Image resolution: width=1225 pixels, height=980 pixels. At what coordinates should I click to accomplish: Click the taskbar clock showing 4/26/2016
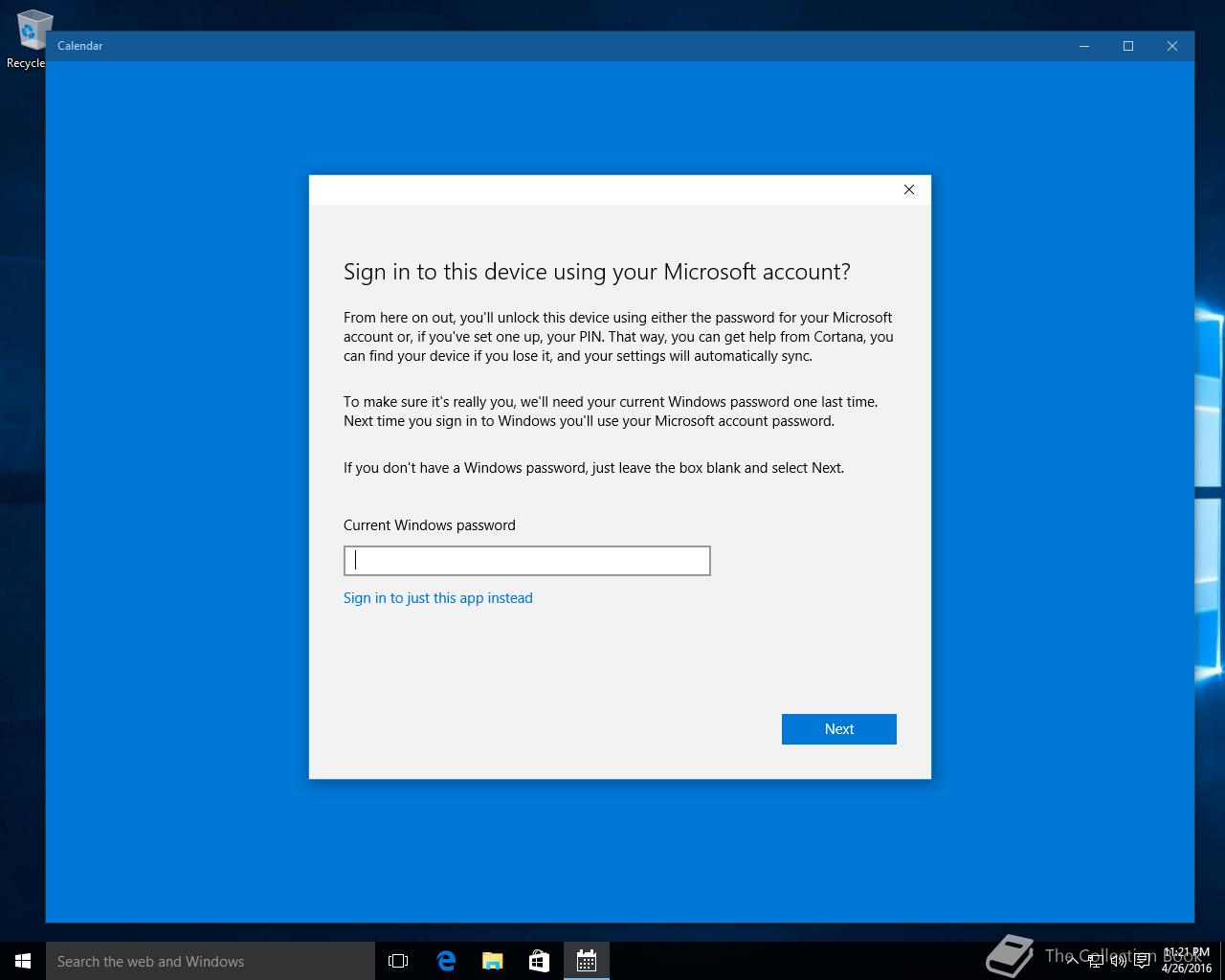[1187, 961]
